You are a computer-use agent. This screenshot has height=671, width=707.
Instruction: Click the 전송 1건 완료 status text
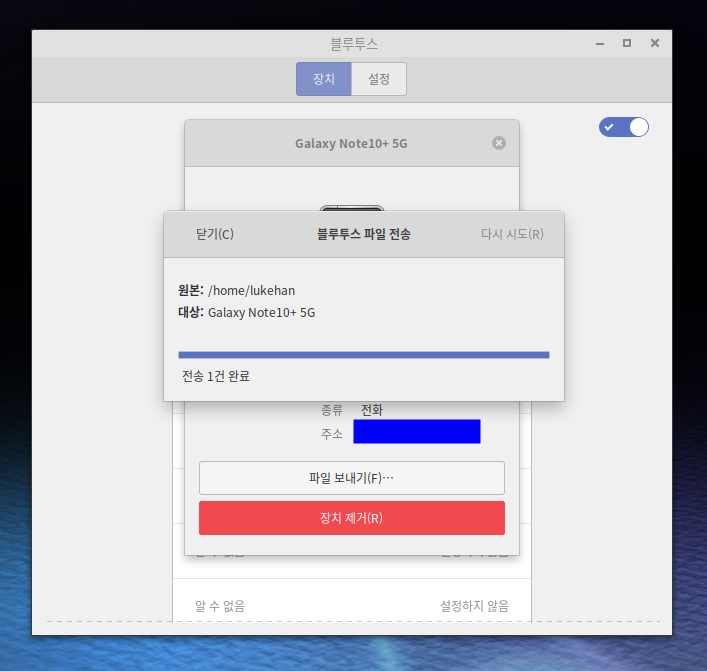216,376
